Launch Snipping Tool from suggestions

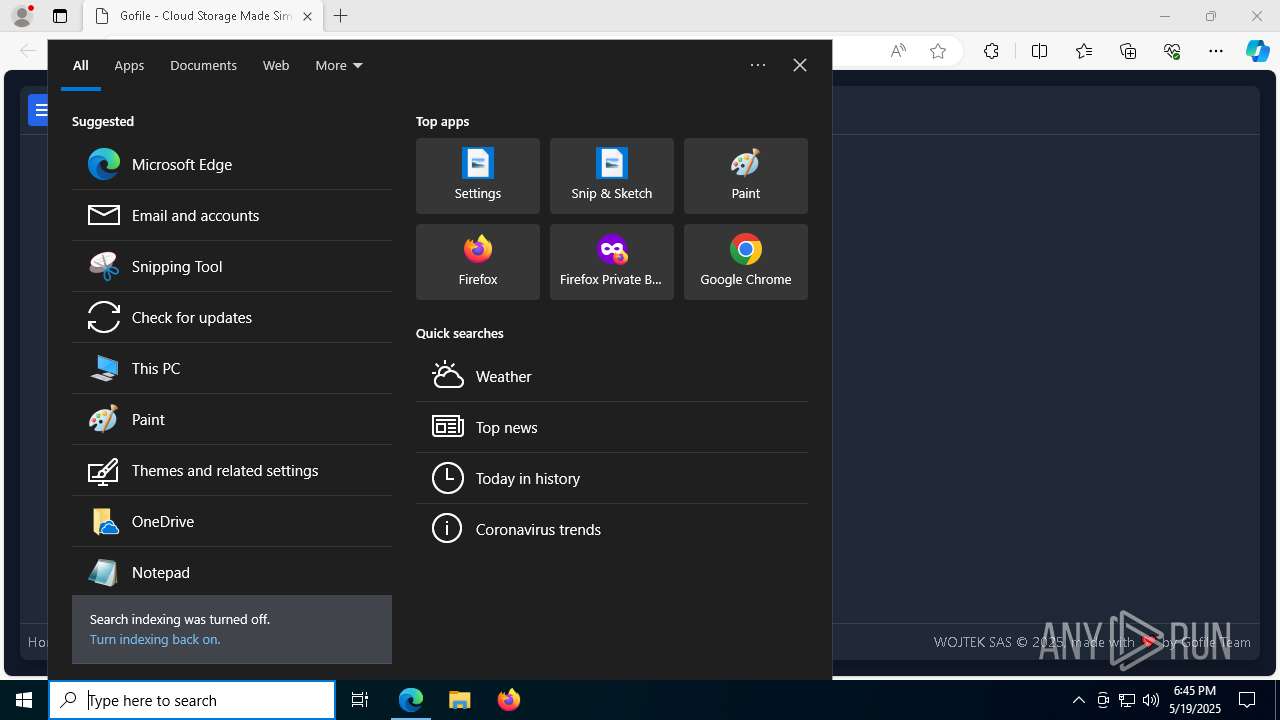232,266
